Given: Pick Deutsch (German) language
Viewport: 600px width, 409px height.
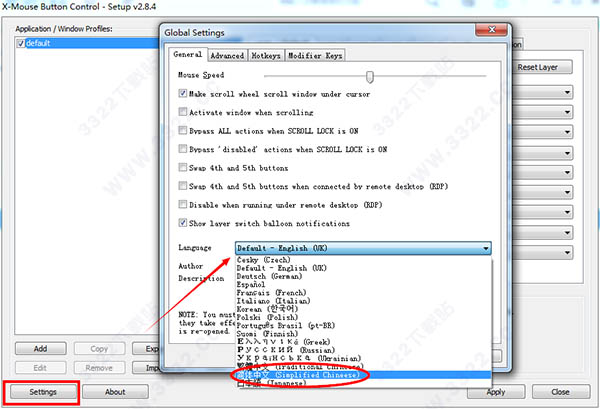Looking at the screenshot, I should click(x=363, y=276).
